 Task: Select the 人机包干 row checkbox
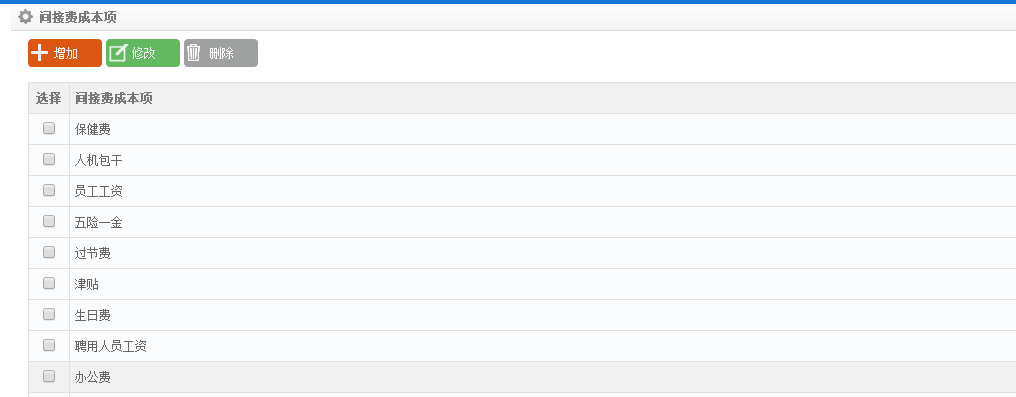click(x=49, y=159)
